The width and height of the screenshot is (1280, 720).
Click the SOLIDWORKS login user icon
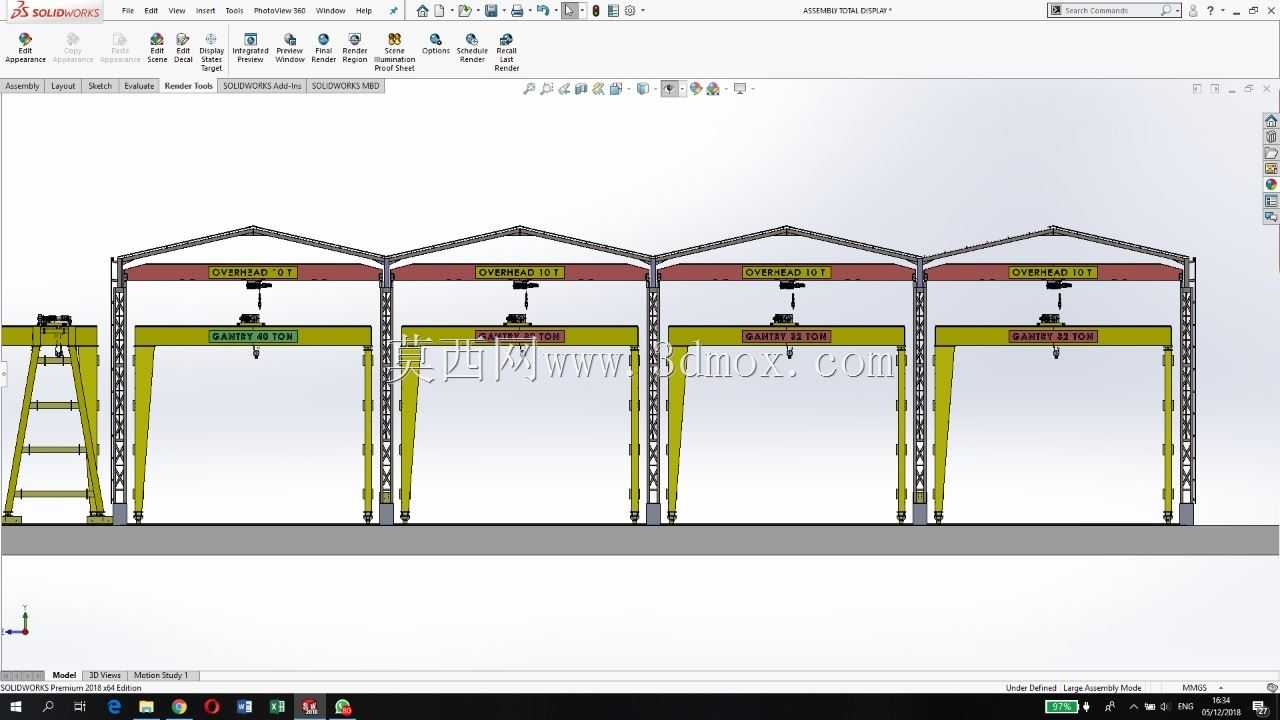tap(1193, 11)
